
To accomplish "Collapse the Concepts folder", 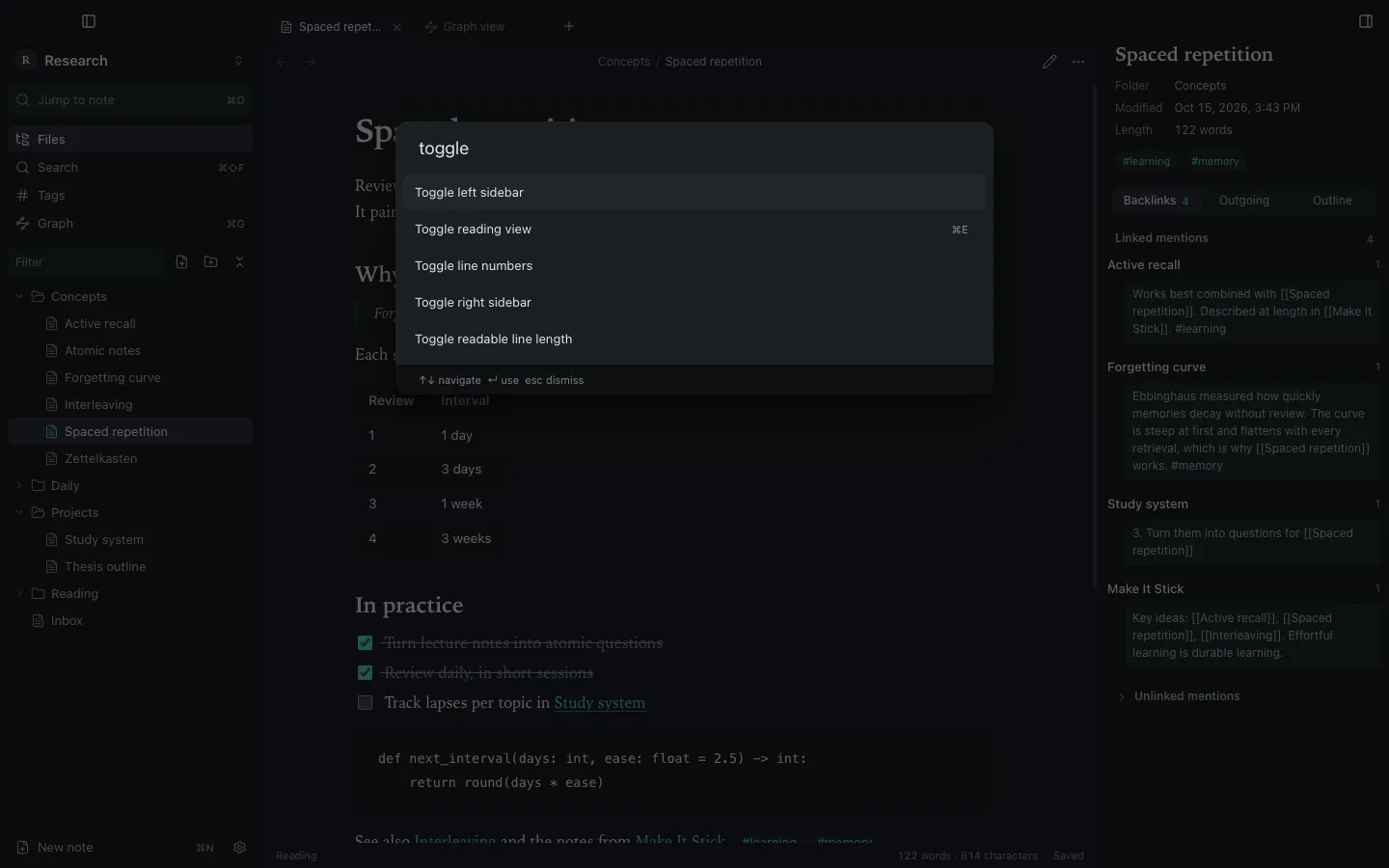I will click(x=19, y=296).
